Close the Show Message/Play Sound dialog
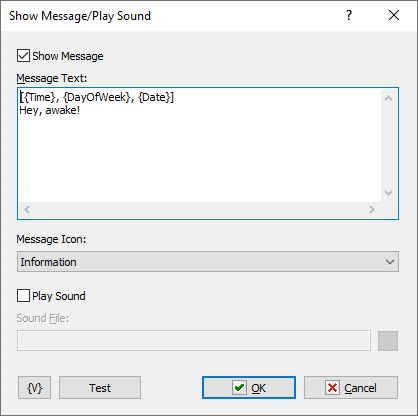The image size is (418, 416). 394,15
